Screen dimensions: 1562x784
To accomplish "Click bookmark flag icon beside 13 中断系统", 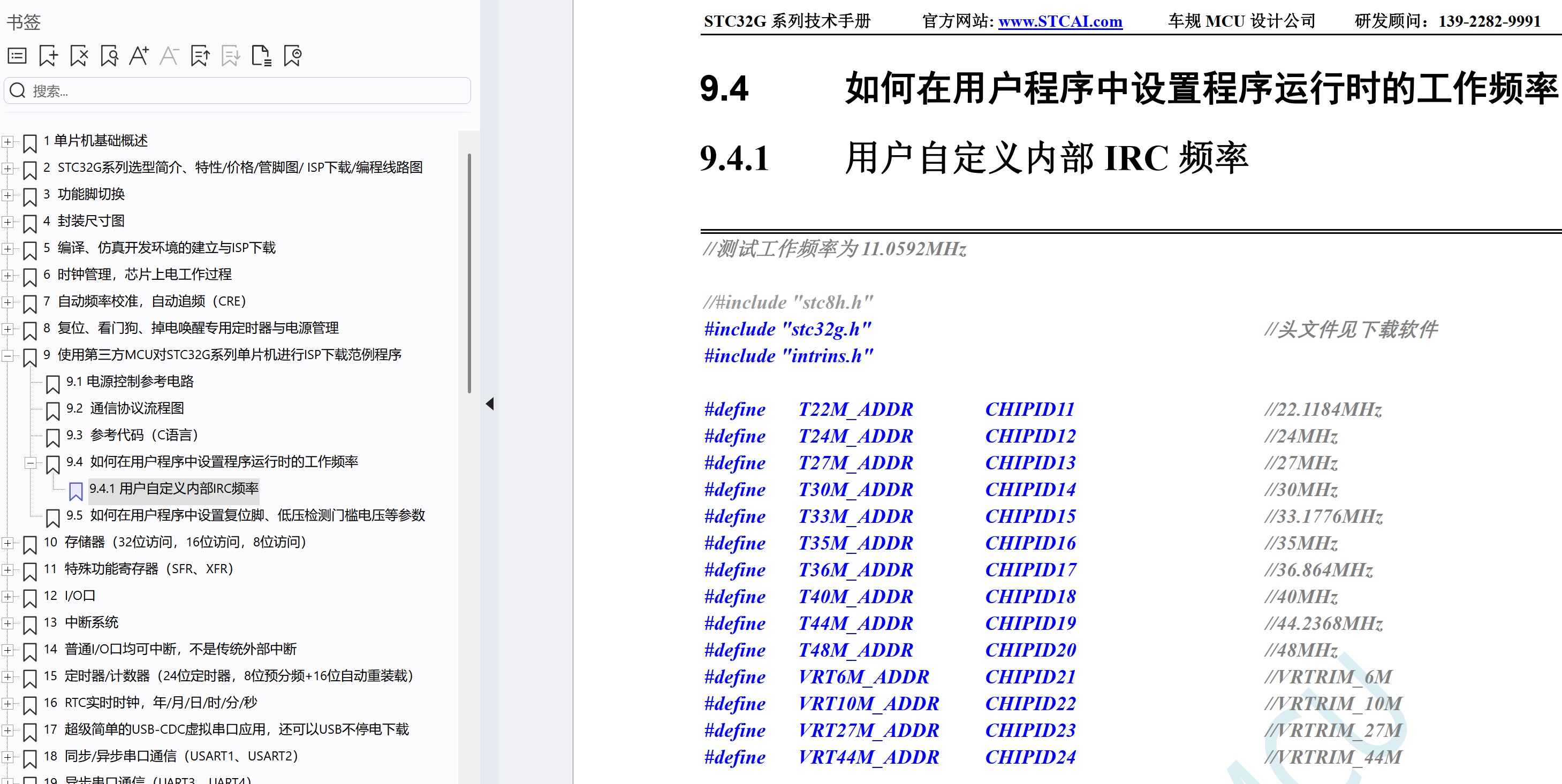I will click(x=30, y=625).
